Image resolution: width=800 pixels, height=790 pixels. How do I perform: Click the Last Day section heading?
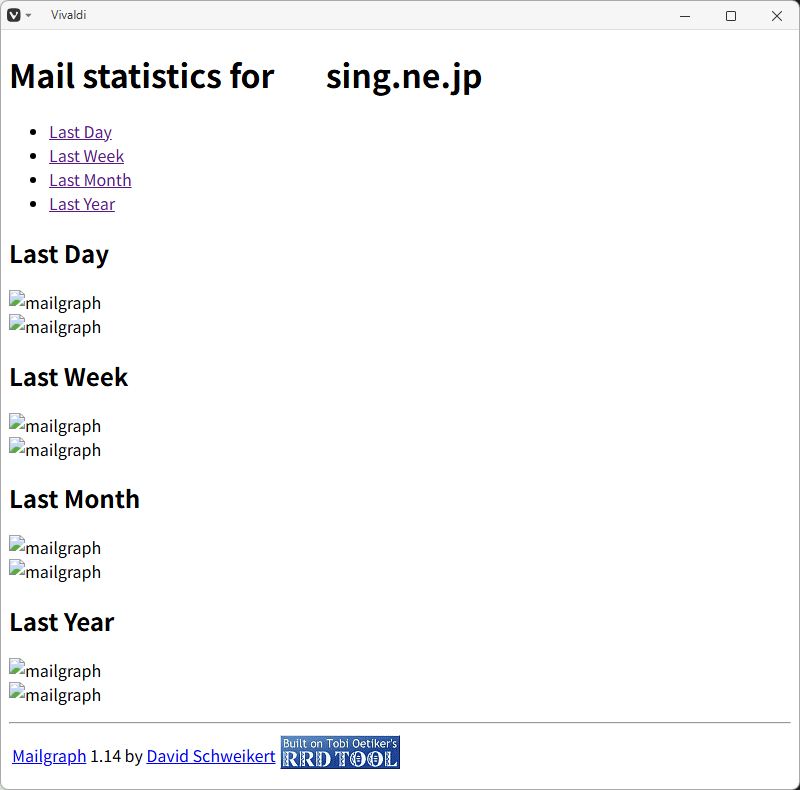click(59, 255)
